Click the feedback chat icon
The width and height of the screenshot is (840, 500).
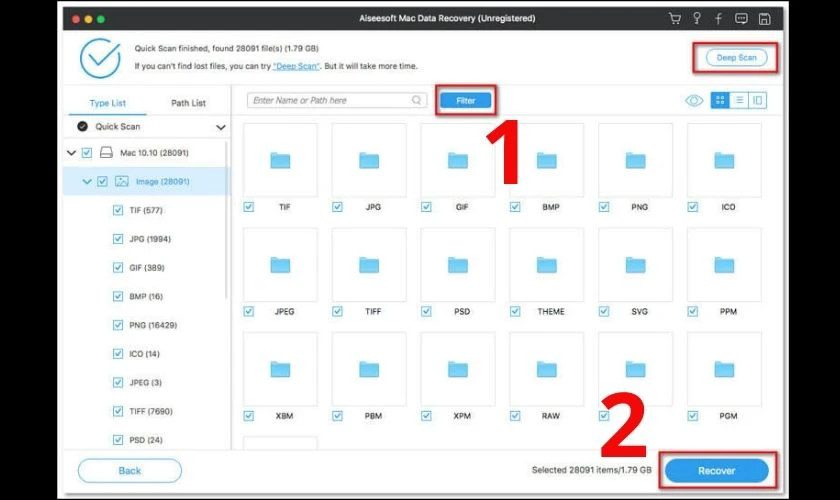tap(740, 19)
